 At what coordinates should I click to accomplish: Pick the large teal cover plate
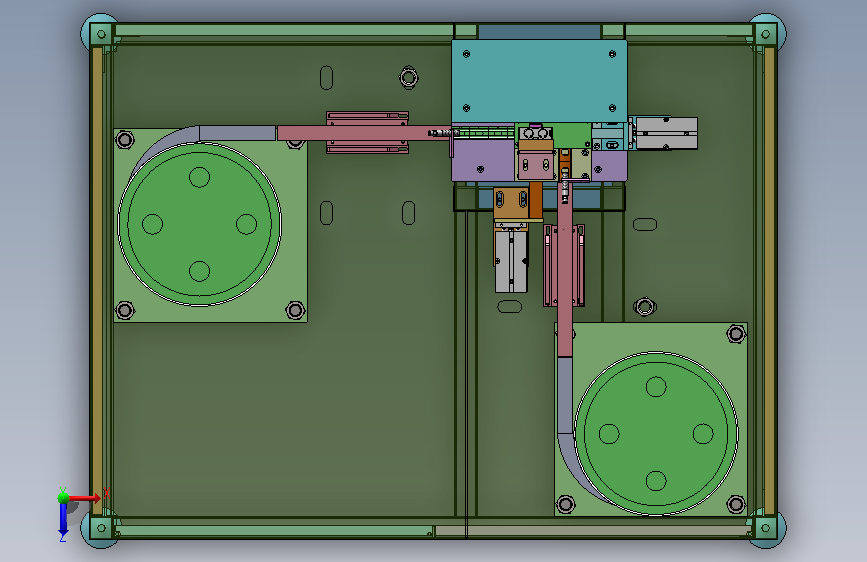tap(539, 81)
